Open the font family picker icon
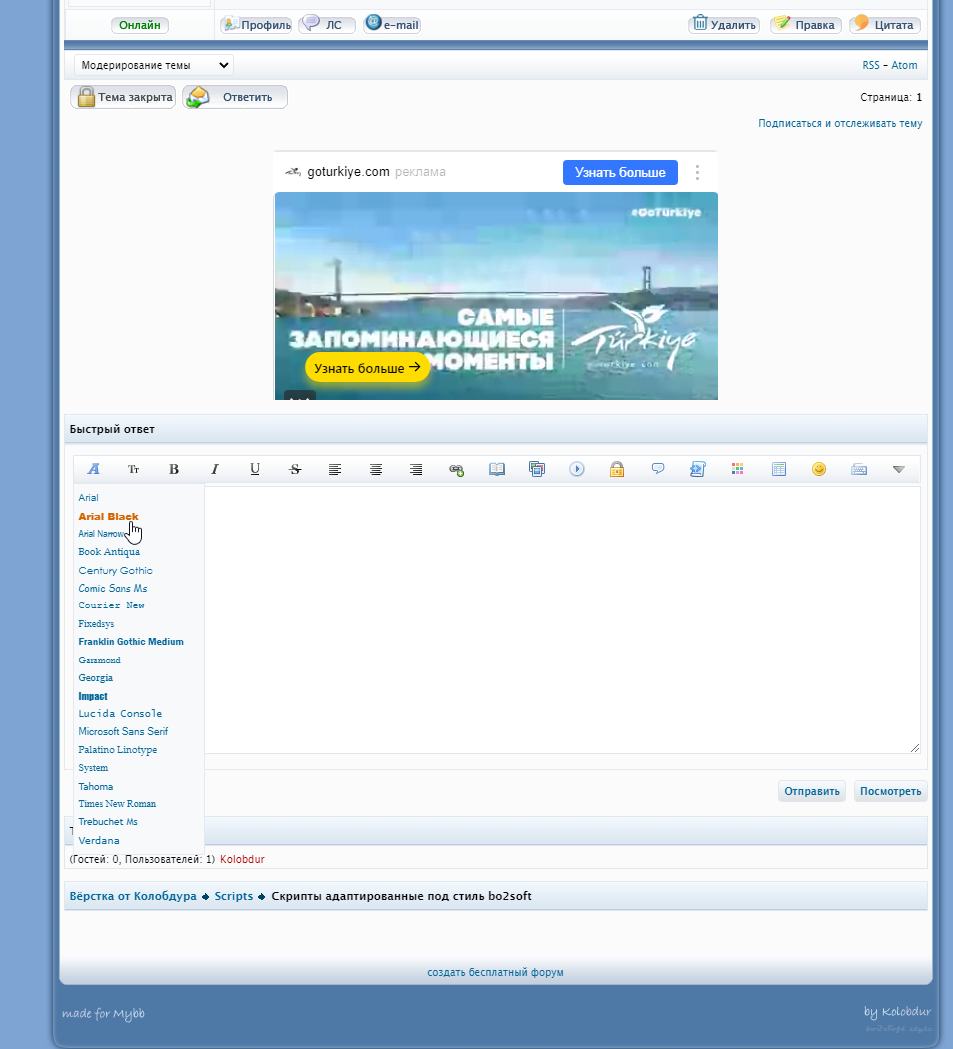953x1049 pixels. (x=94, y=469)
